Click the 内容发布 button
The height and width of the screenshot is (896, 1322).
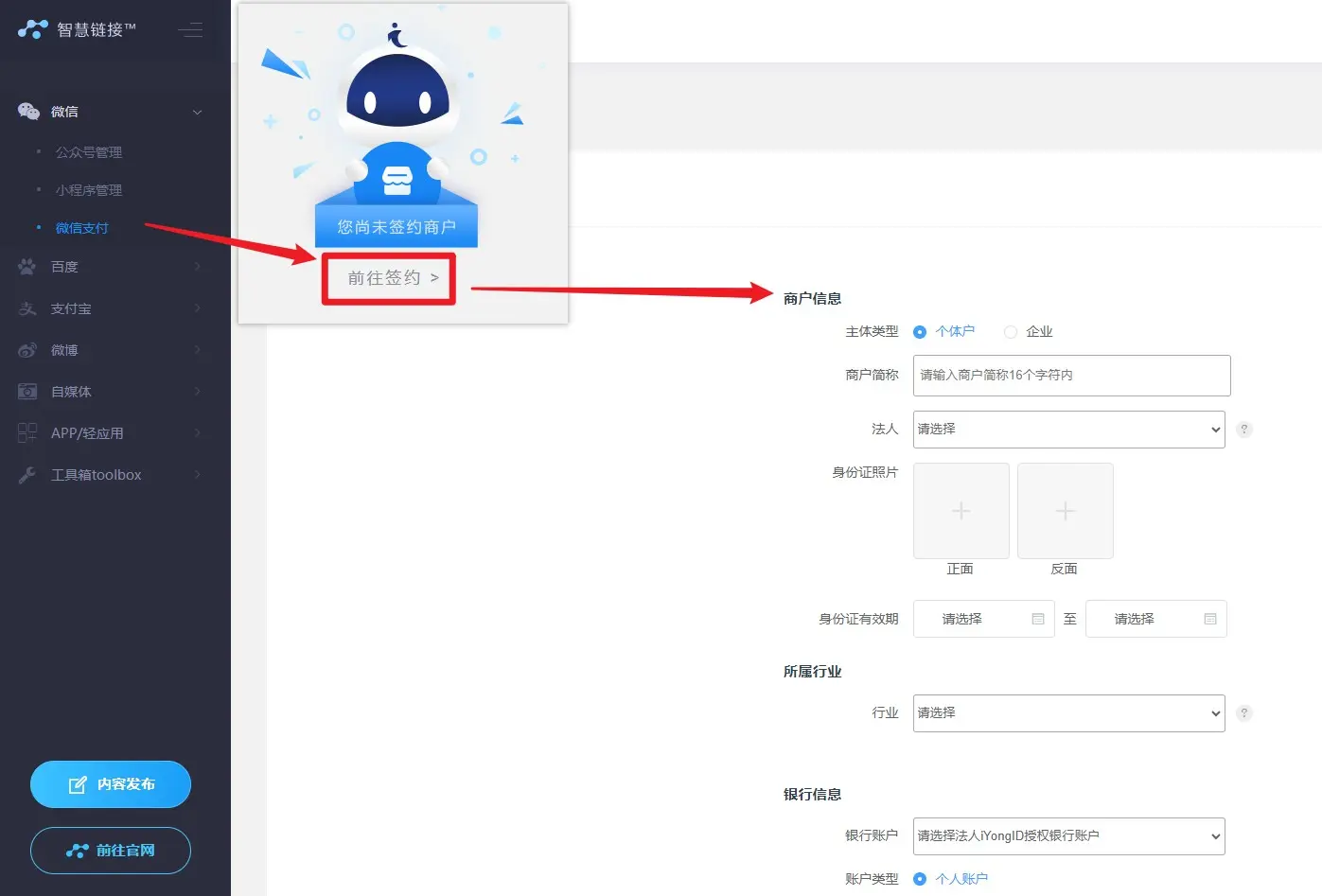point(111,784)
